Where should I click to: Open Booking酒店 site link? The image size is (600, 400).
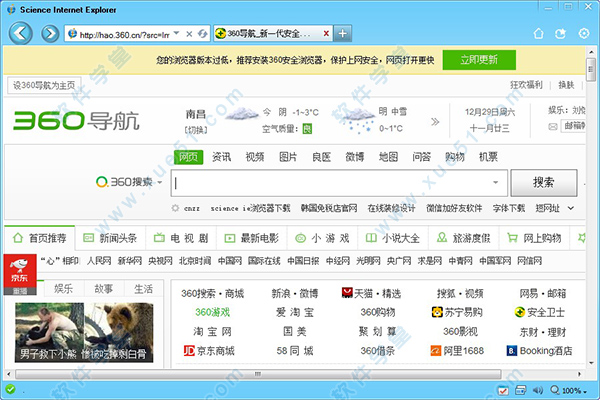540,351
